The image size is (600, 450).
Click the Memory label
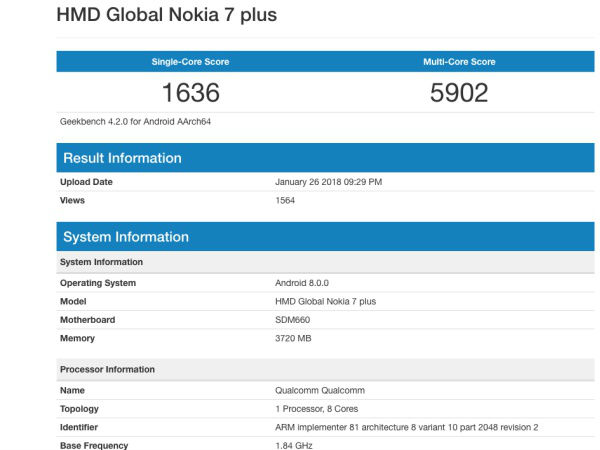77,338
